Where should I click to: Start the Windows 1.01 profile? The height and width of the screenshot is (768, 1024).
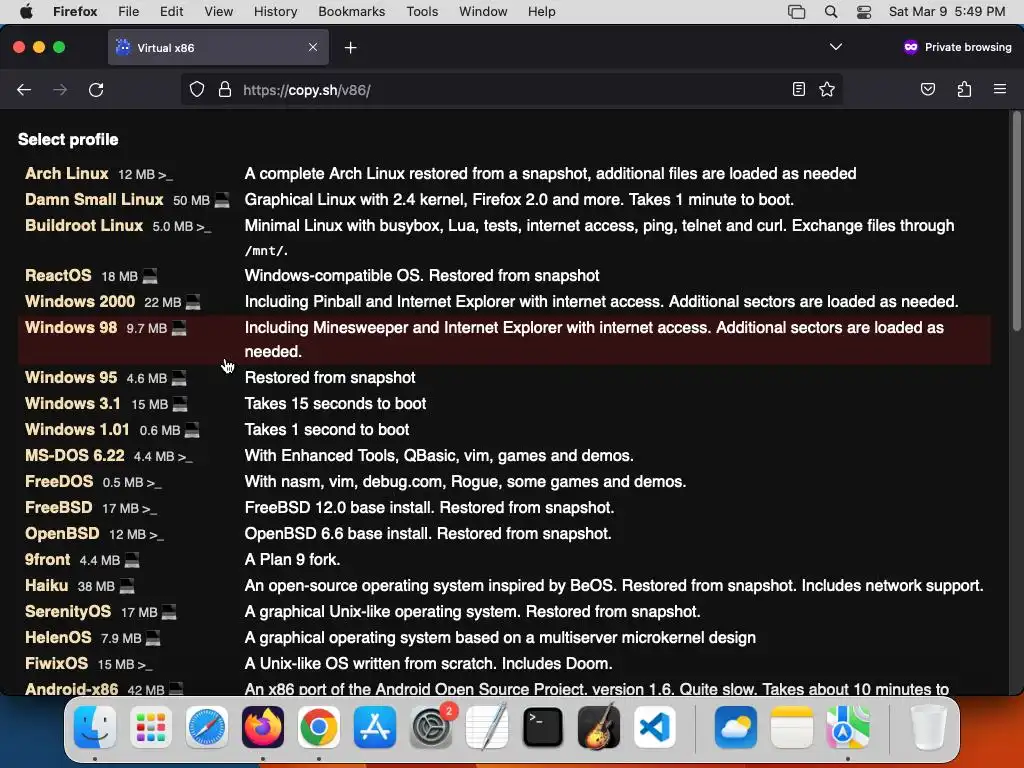pos(77,429)
